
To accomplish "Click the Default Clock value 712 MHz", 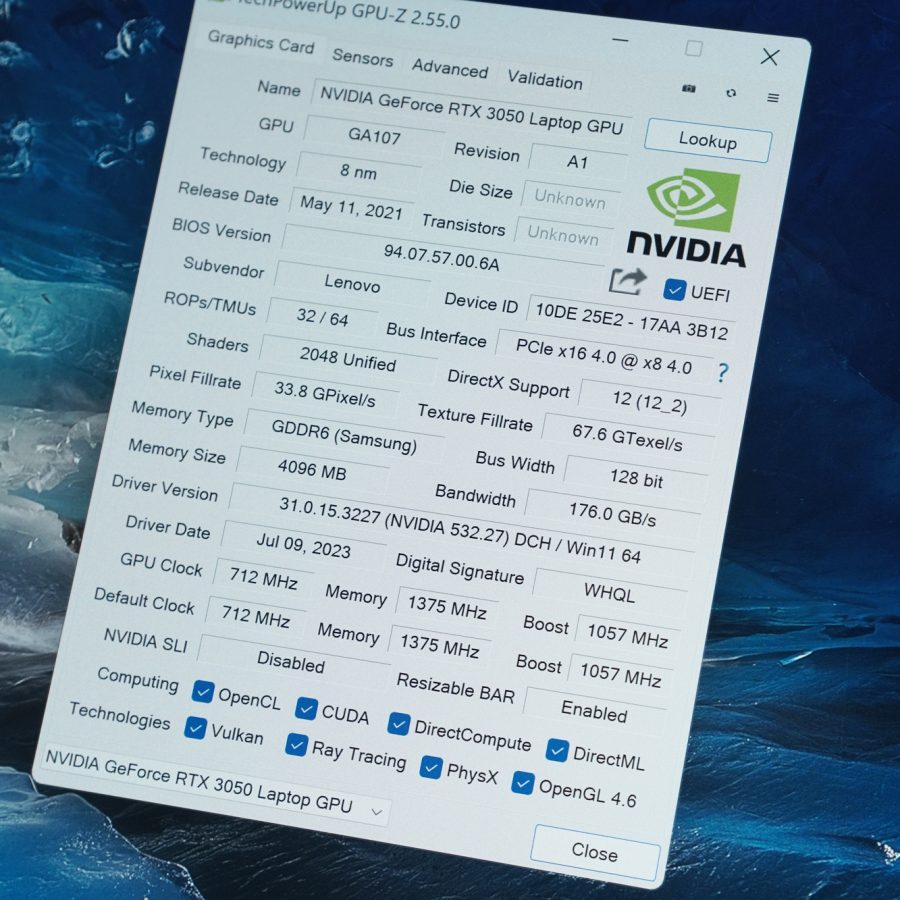I will pyautogui.click(x=255, y=616).
